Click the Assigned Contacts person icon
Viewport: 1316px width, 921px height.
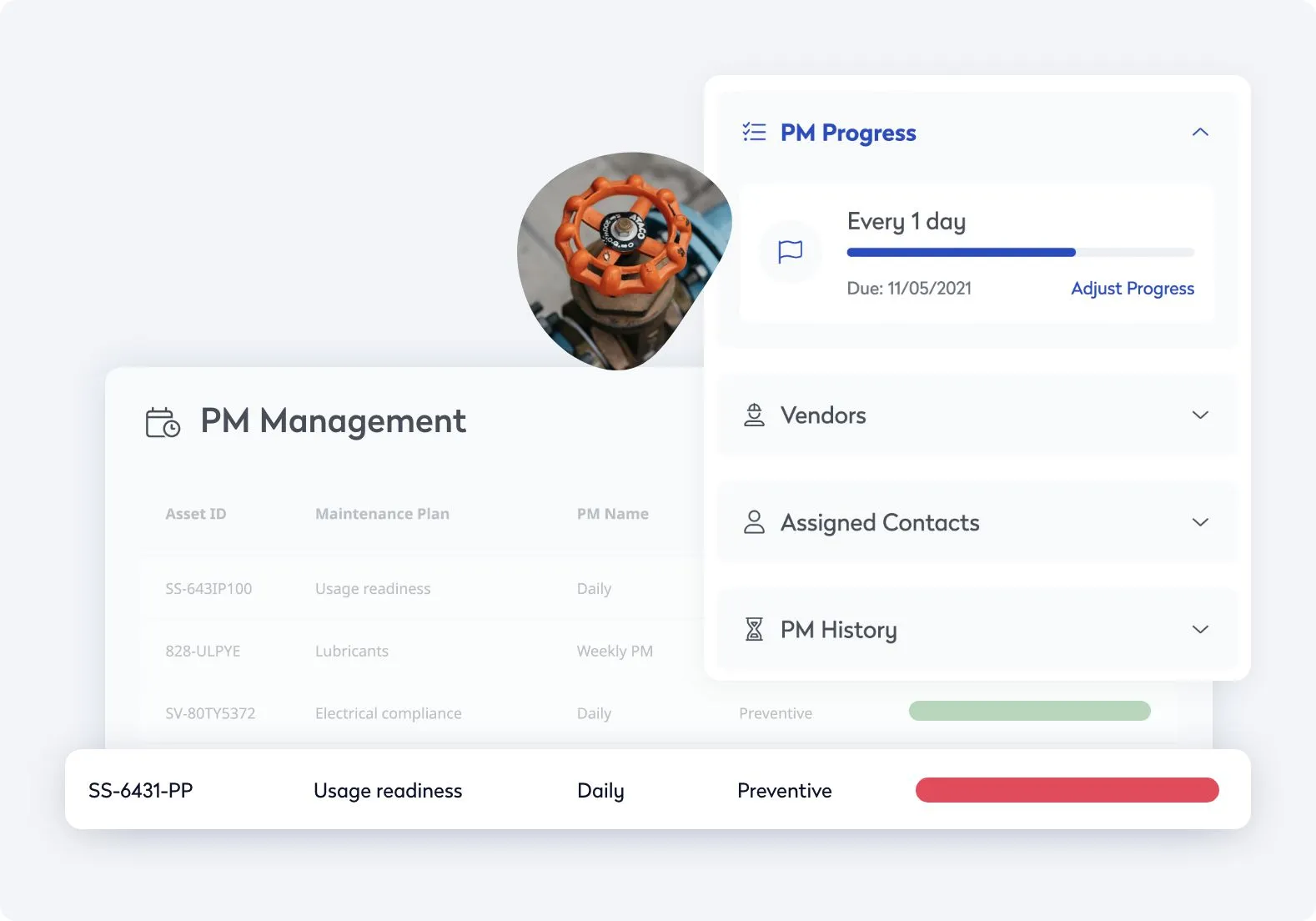pyautogui.click(x=754, y=522)
